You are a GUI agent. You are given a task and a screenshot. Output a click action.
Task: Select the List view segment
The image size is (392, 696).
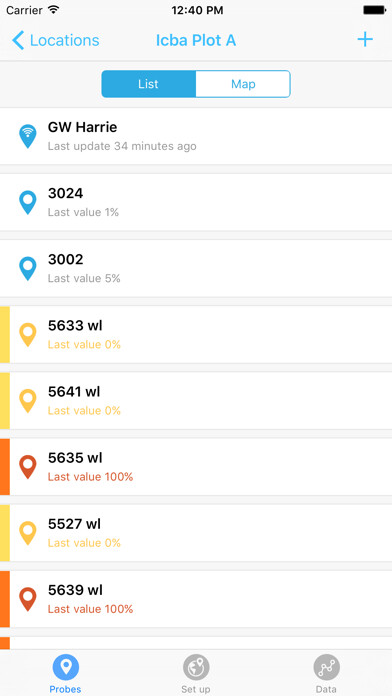[148, 84]
